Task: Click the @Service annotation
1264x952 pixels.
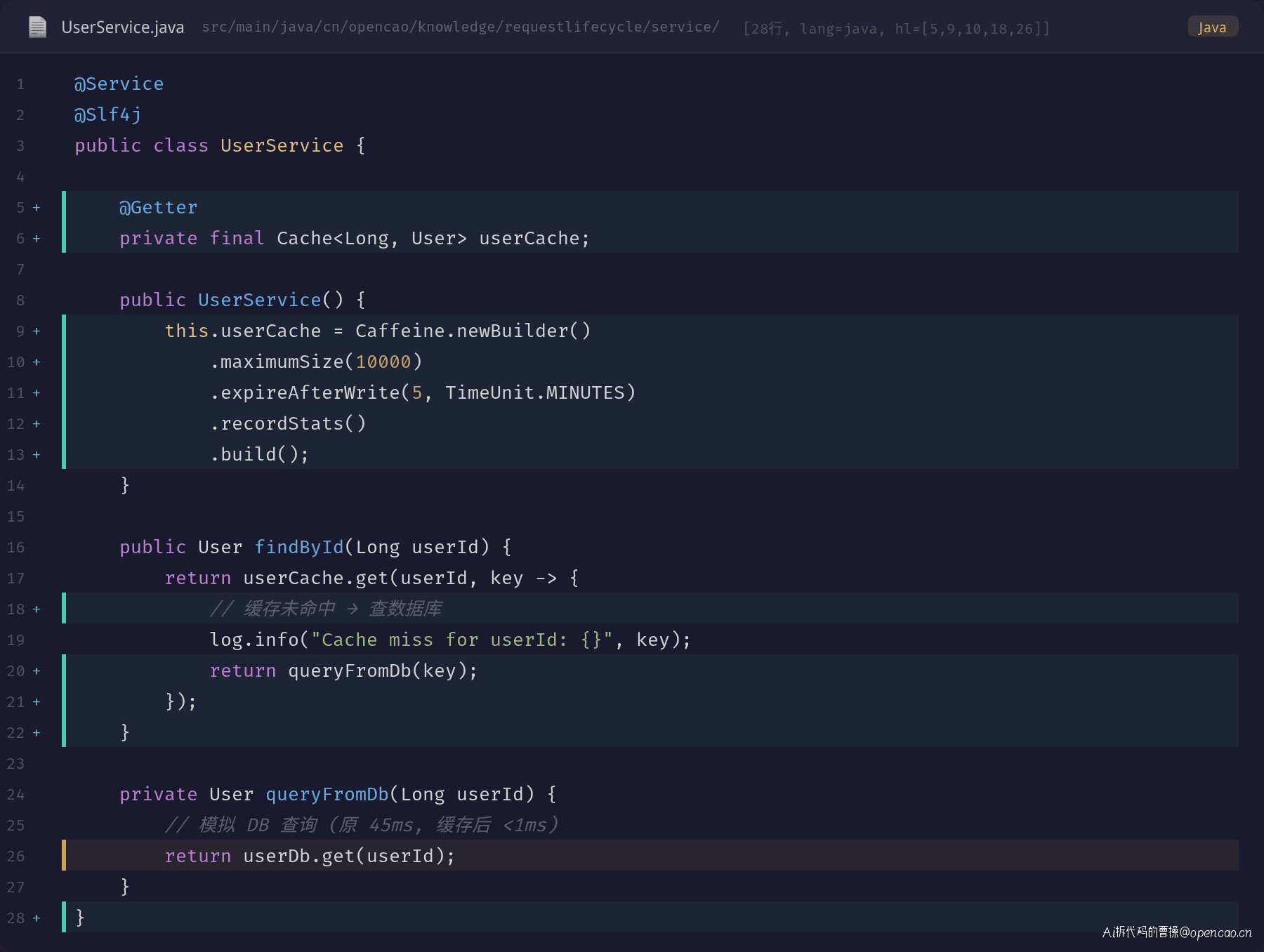Action: coord(119,84)
